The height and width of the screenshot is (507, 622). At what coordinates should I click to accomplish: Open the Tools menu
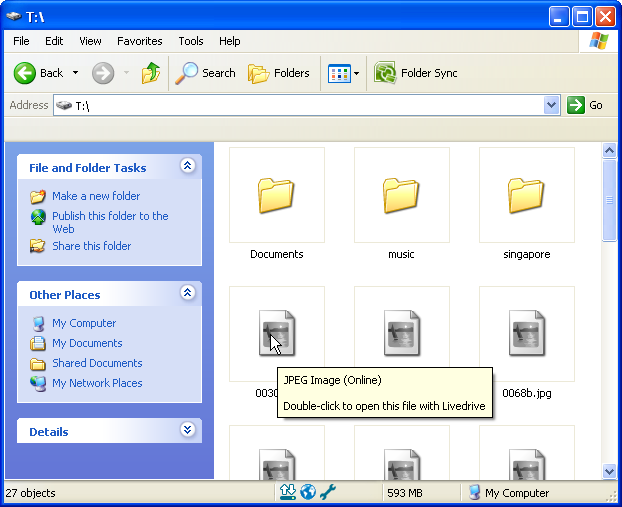point(191,41)
